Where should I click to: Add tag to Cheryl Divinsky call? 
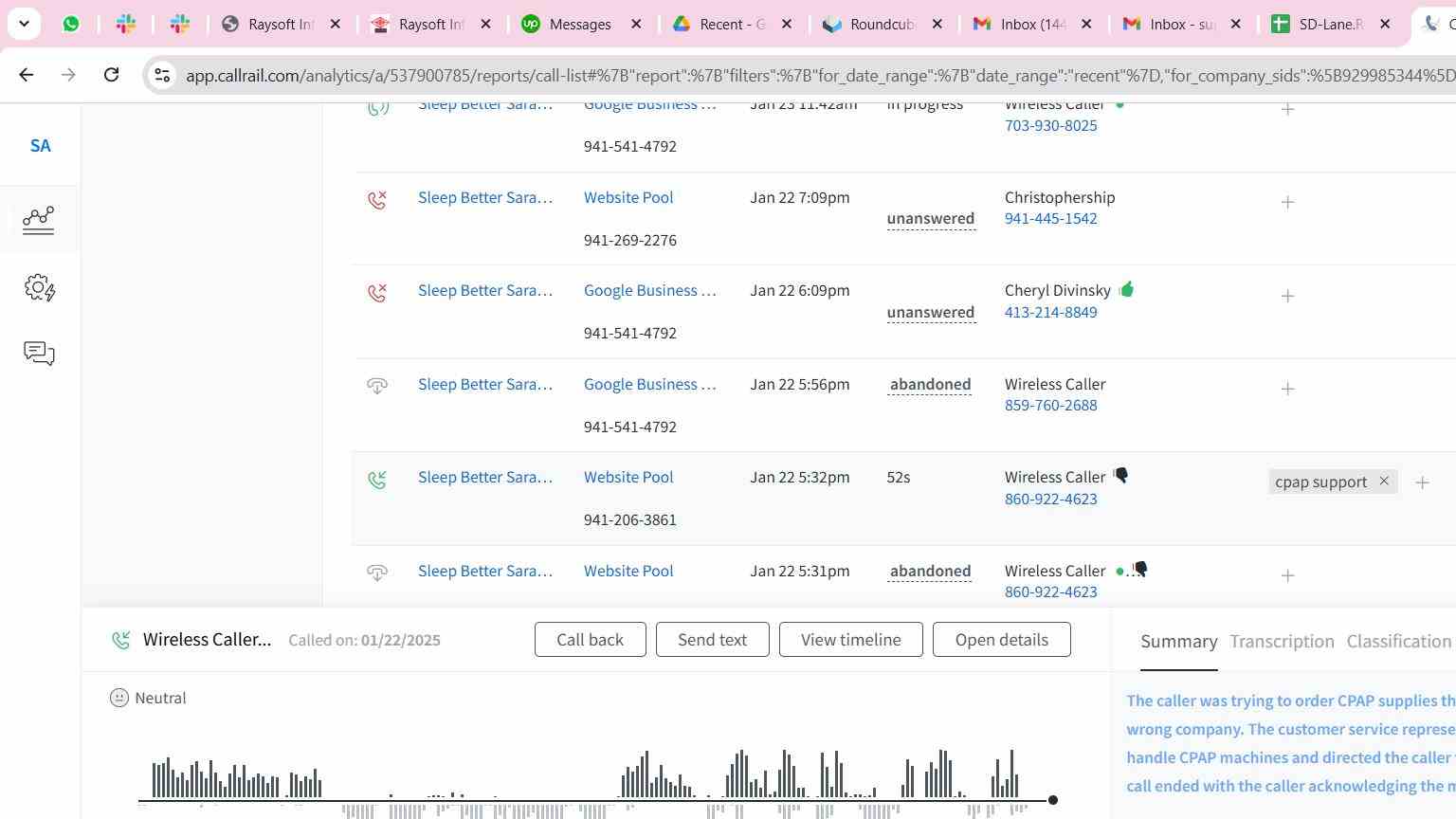(1287, 296)
